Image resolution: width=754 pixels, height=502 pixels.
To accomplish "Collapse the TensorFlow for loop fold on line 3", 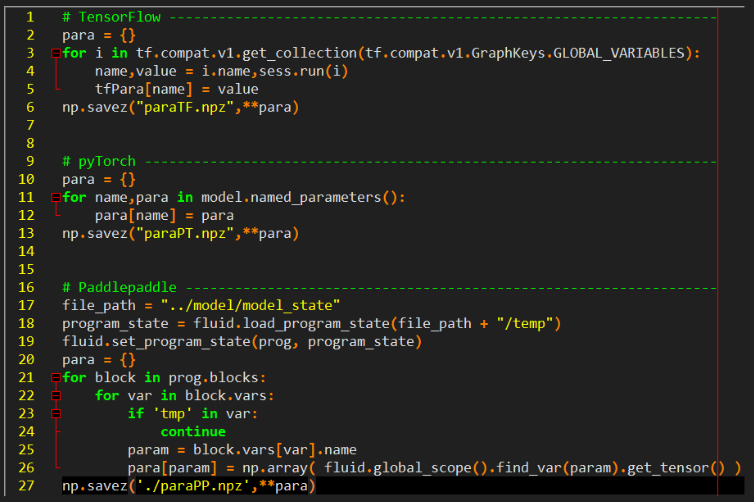I will [x=55, y=54].
